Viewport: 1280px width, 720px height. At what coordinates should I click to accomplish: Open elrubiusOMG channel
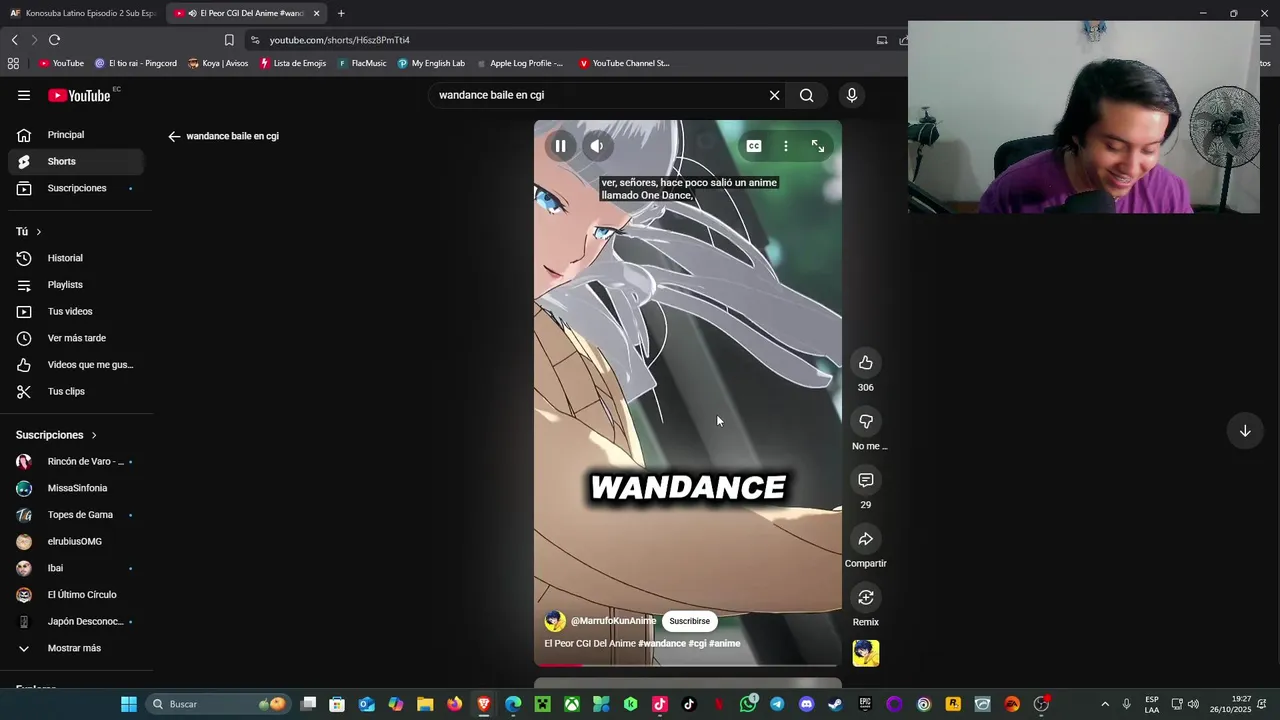[75, 541]
